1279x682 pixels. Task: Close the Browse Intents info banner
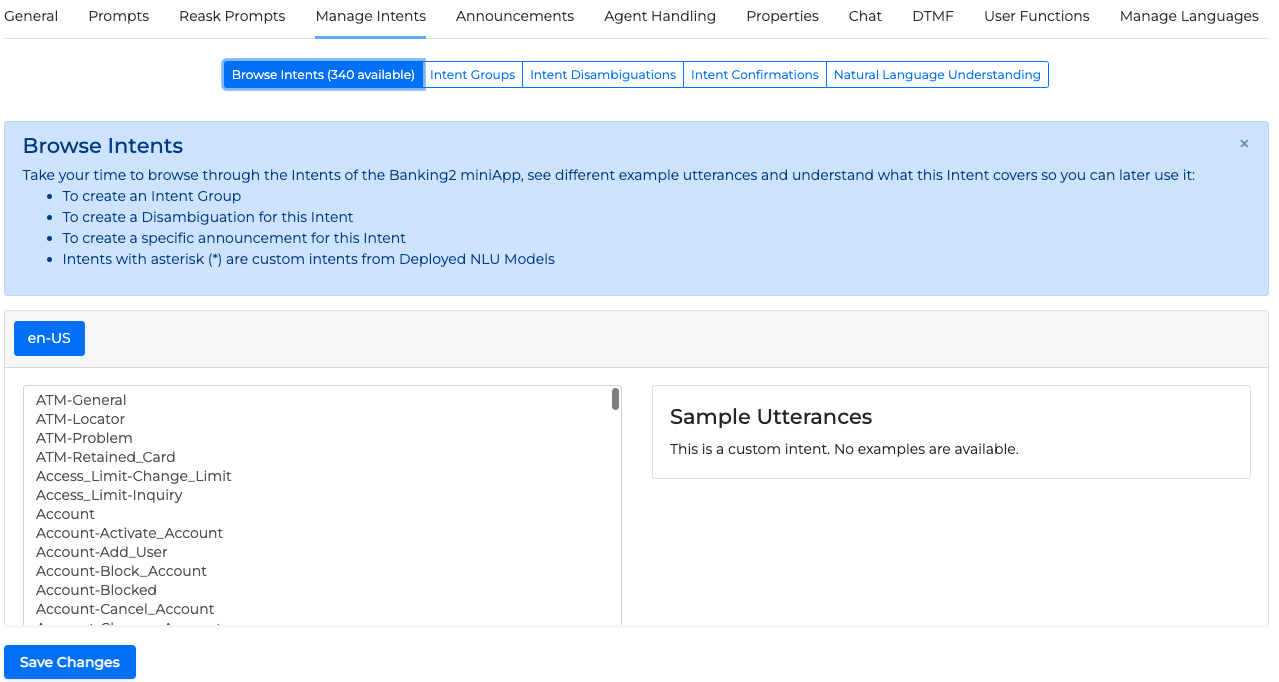coord(1244,144)
